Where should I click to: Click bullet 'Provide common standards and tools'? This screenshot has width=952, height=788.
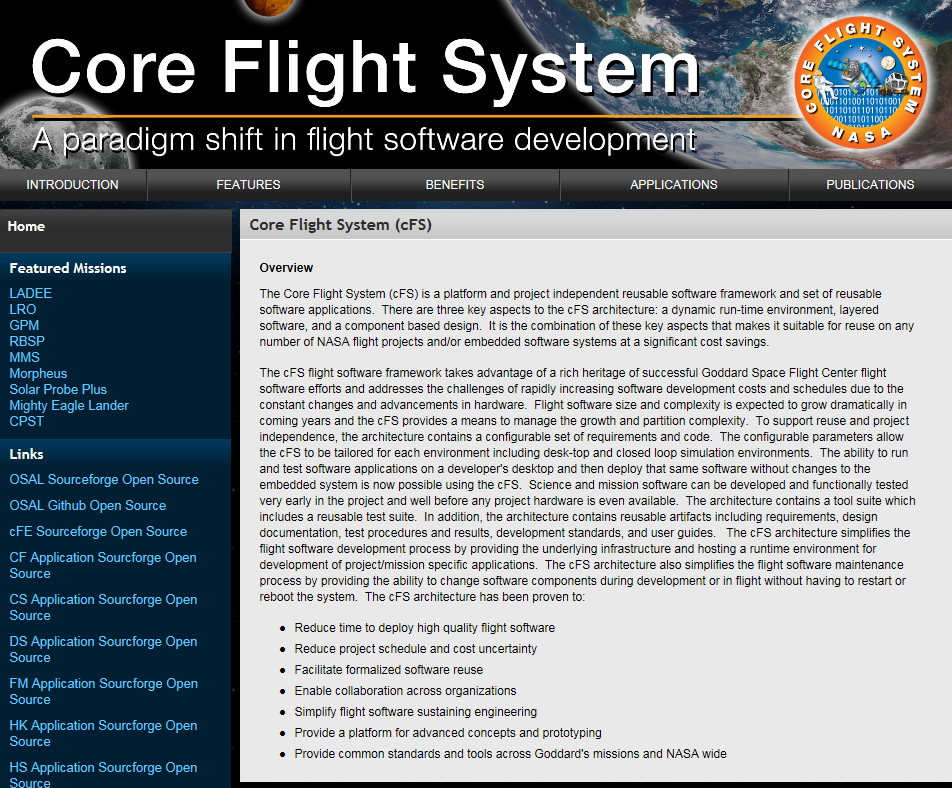(511, 754)
